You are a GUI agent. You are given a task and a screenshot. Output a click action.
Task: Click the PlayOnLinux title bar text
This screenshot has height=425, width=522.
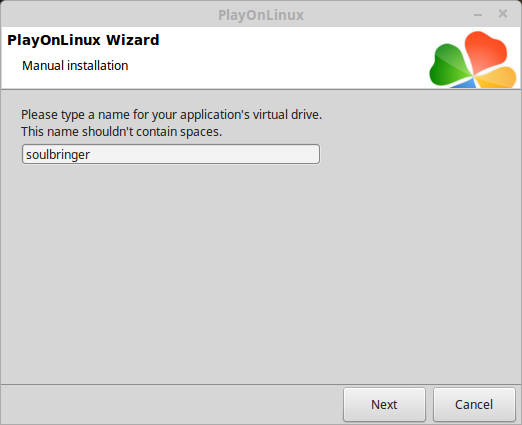click(x=261, y=15)
